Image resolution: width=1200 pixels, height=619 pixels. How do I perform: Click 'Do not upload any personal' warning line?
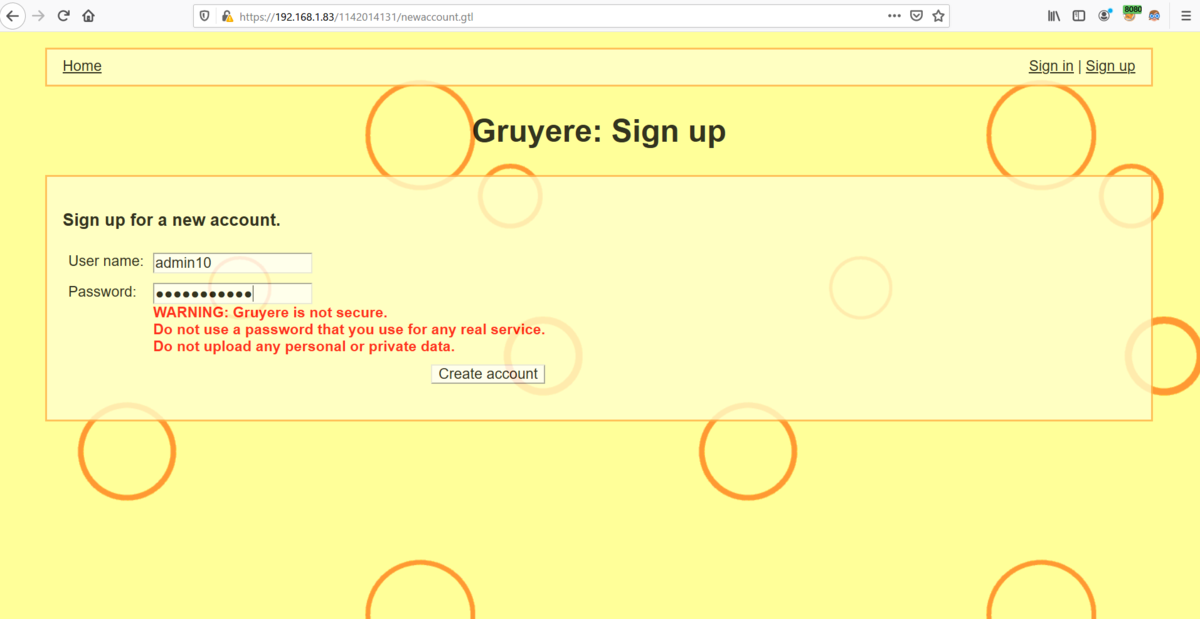coord(304,347)
